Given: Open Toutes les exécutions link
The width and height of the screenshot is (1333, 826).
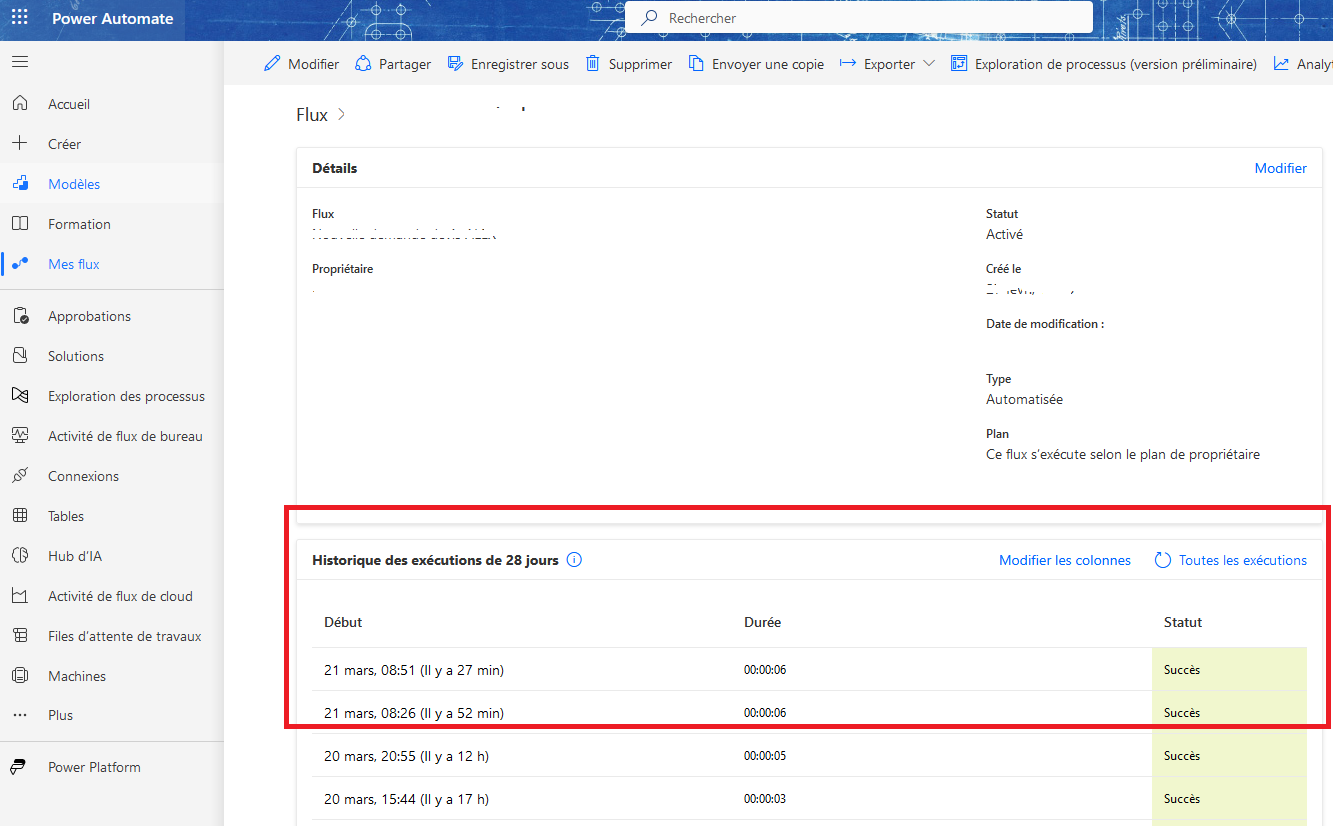Looking at the screenshot, I should click(x=1243, y=560).
